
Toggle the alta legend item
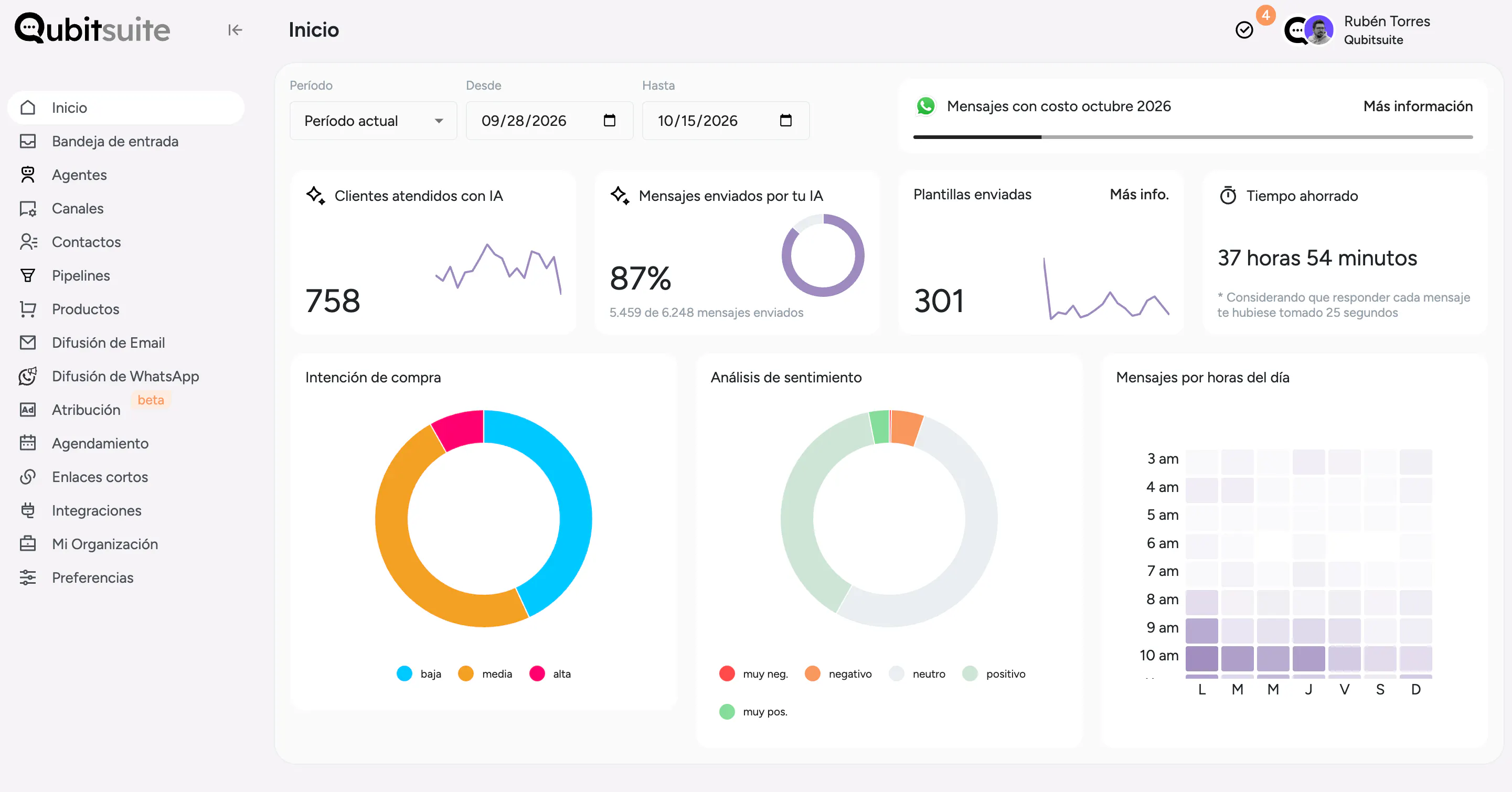pyautogui.click(x=550, y=673)
